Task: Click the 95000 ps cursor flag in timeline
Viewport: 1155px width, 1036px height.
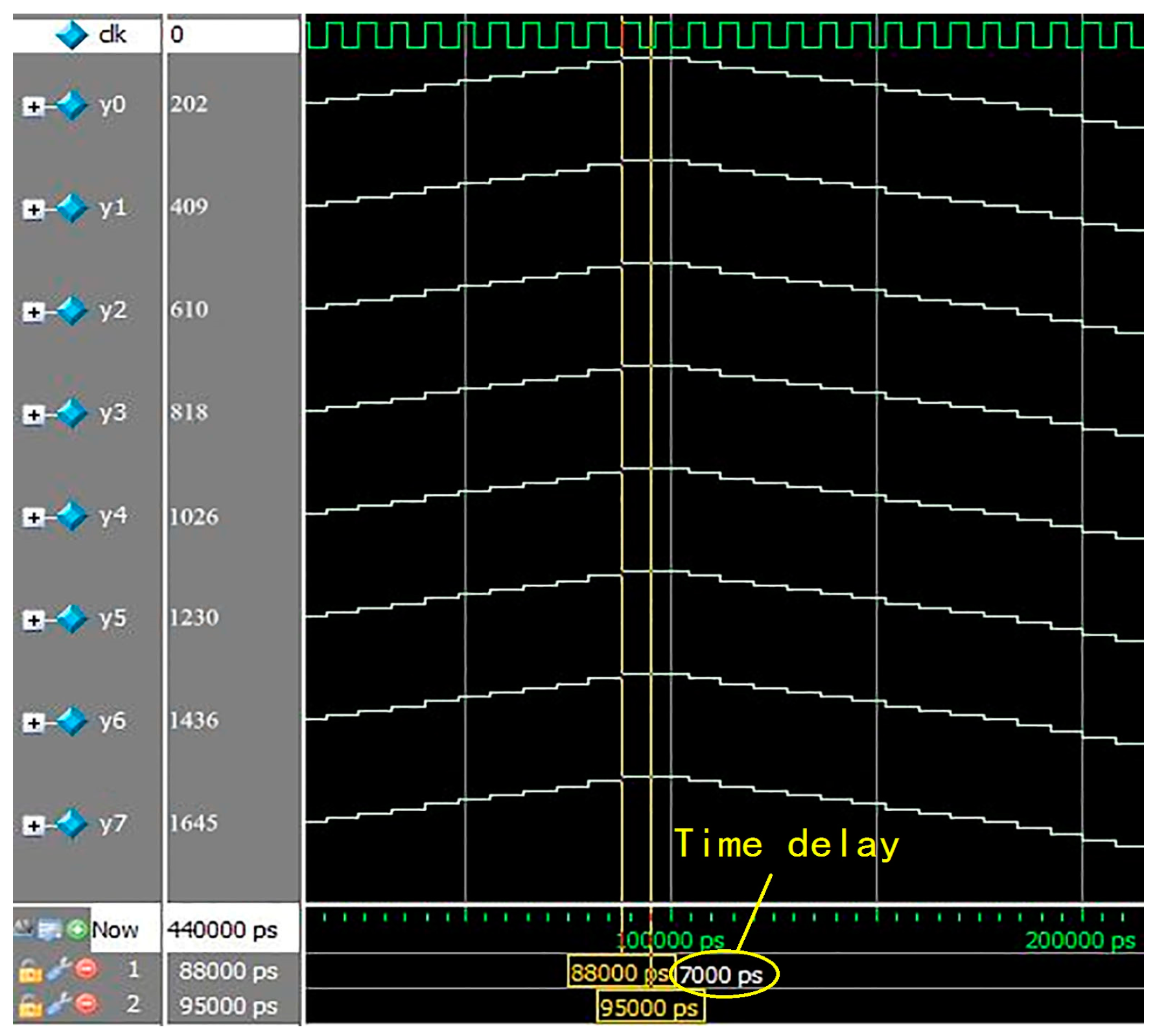Action: tap(649, 1008)
